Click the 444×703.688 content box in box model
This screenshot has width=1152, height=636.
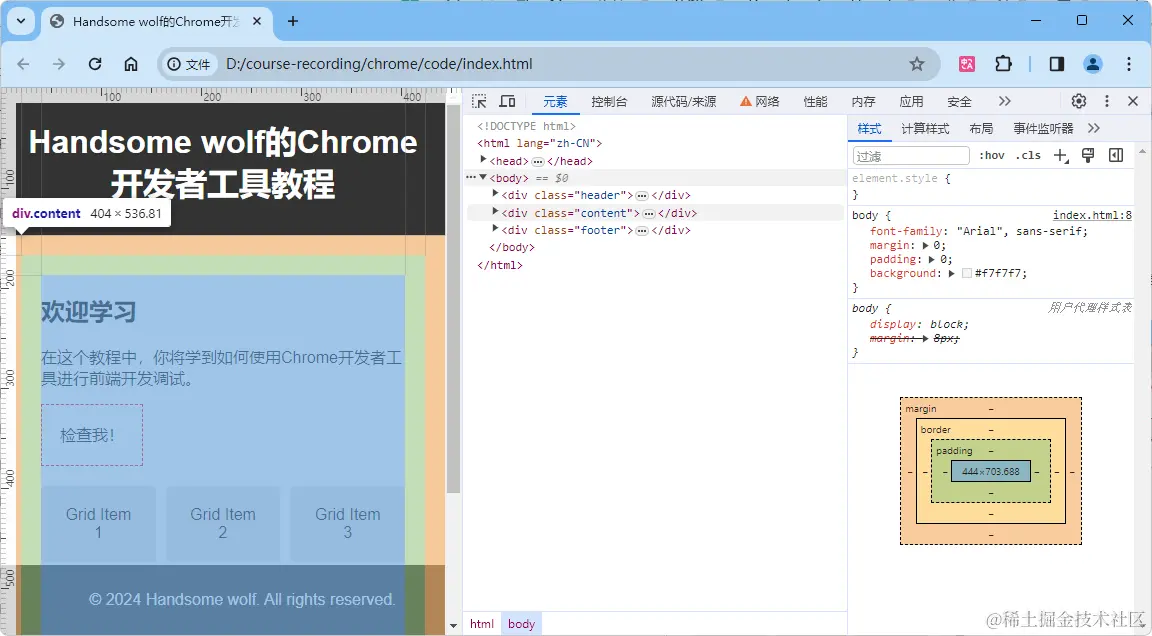coord(990,471)
